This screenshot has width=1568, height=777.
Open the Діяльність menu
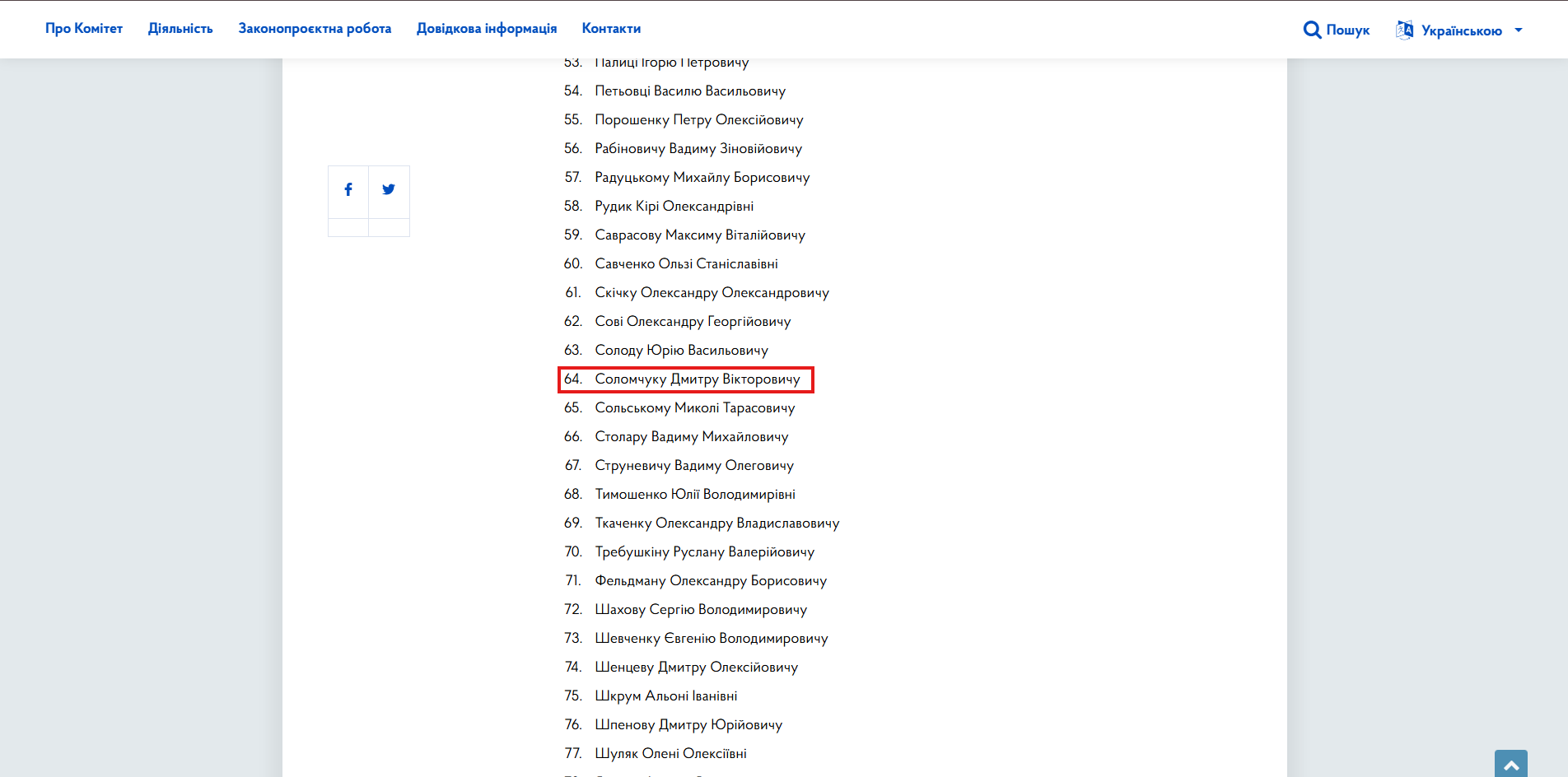(x=180, y=29)
